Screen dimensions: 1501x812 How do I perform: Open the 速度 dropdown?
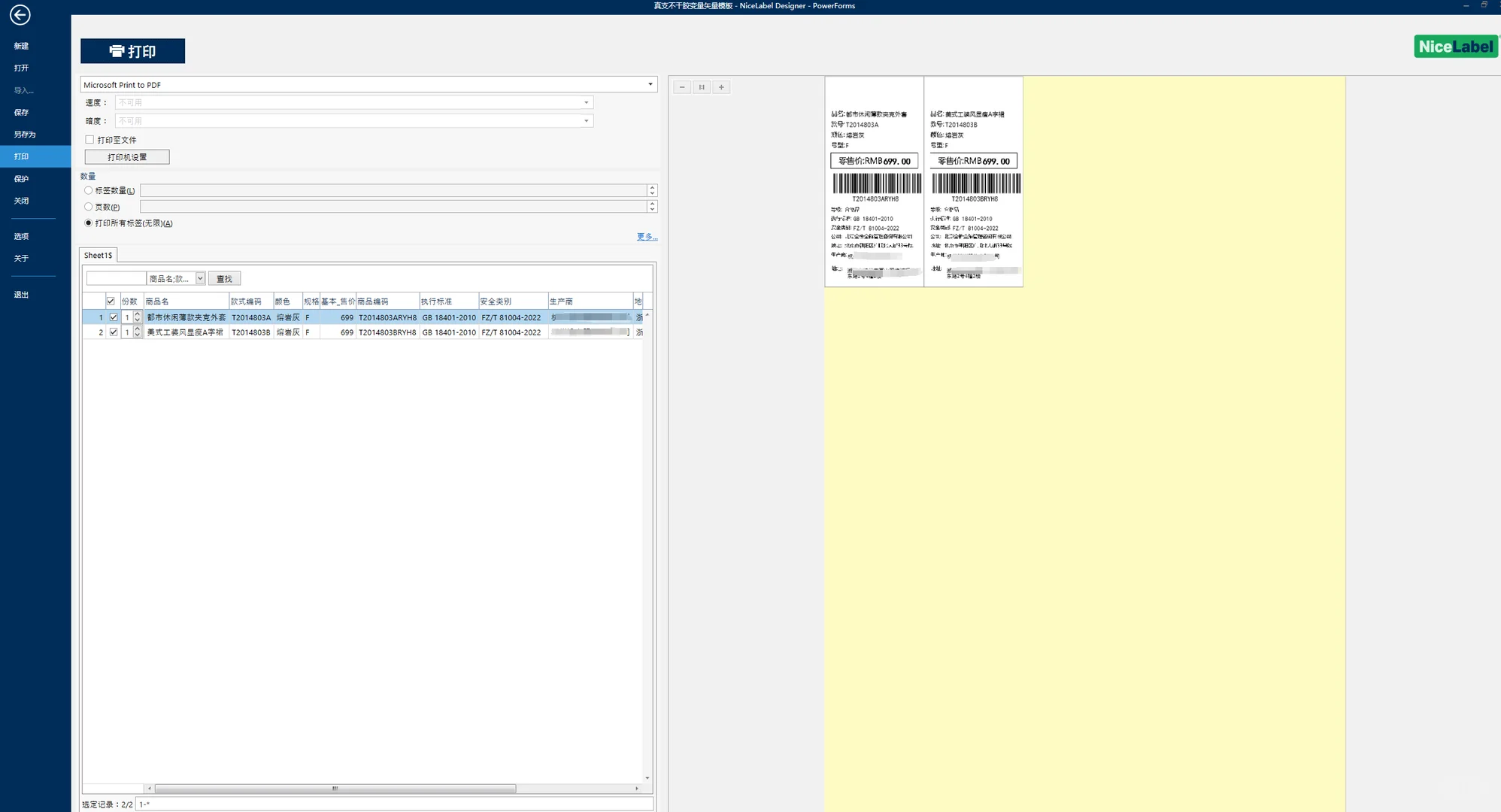pos(586,102)
